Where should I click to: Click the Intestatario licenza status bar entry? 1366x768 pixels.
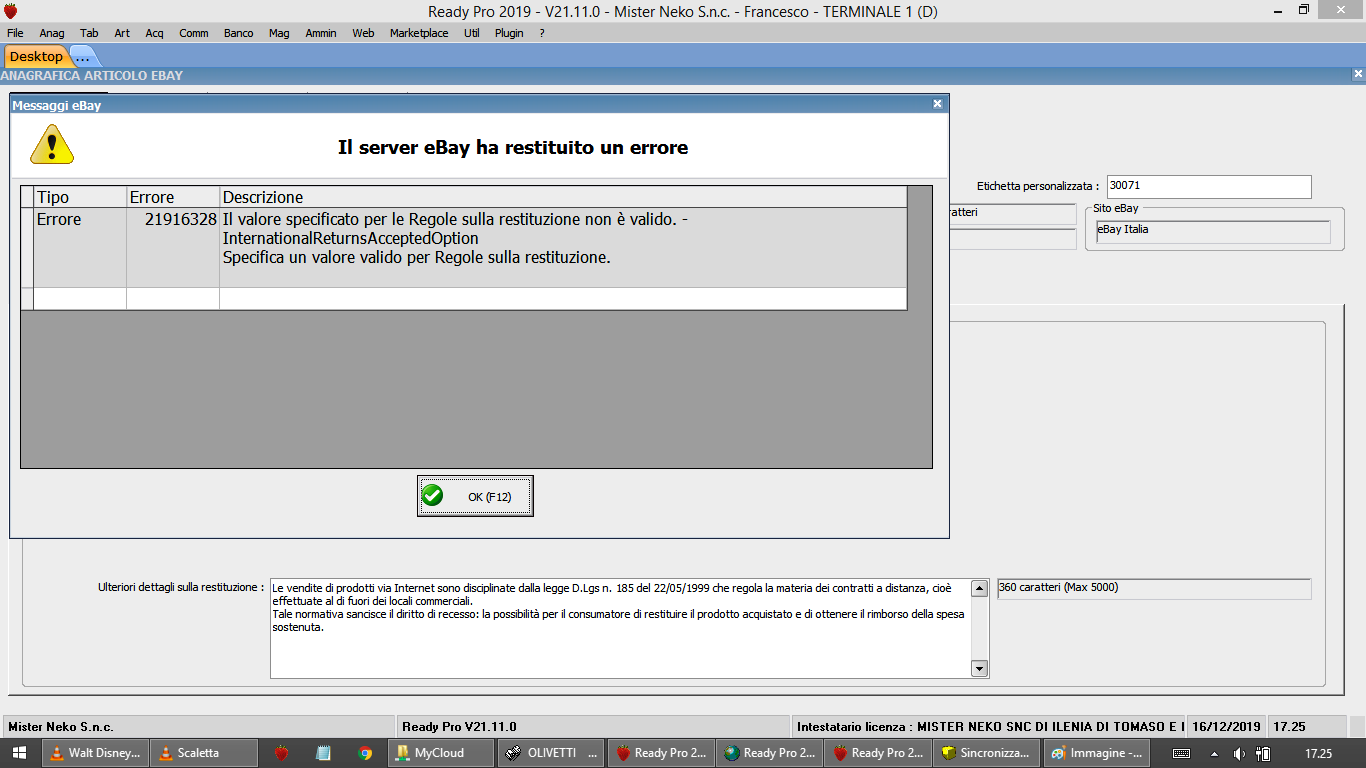coord(990,727)
